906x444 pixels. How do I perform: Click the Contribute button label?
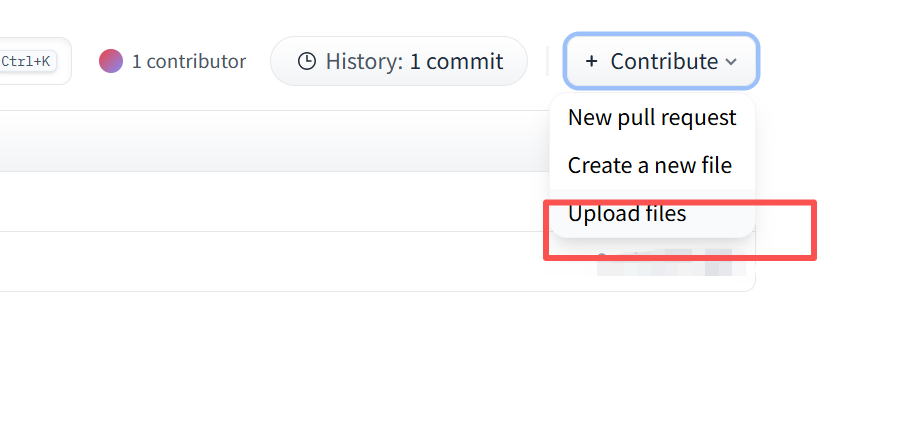point(664,62)
